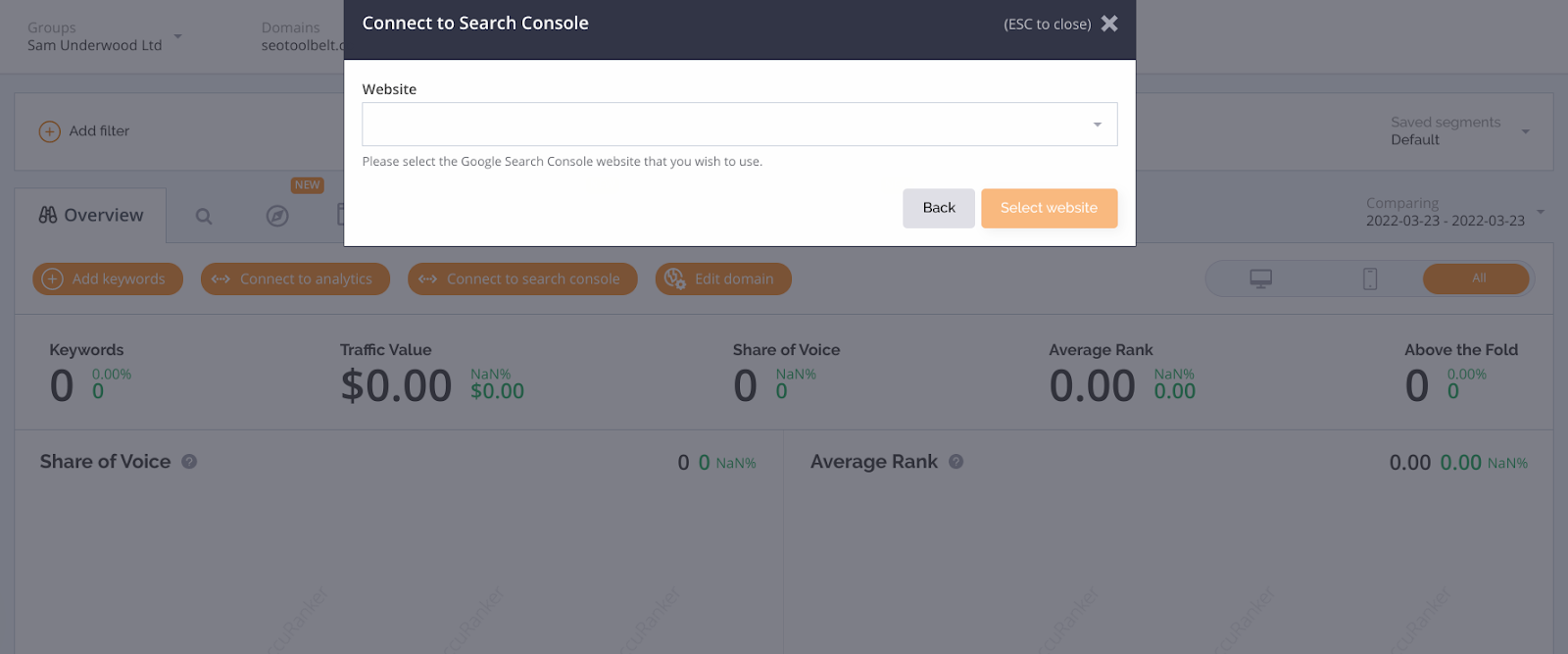
Task: Click the Select website button
Action: pos(1049,208)
